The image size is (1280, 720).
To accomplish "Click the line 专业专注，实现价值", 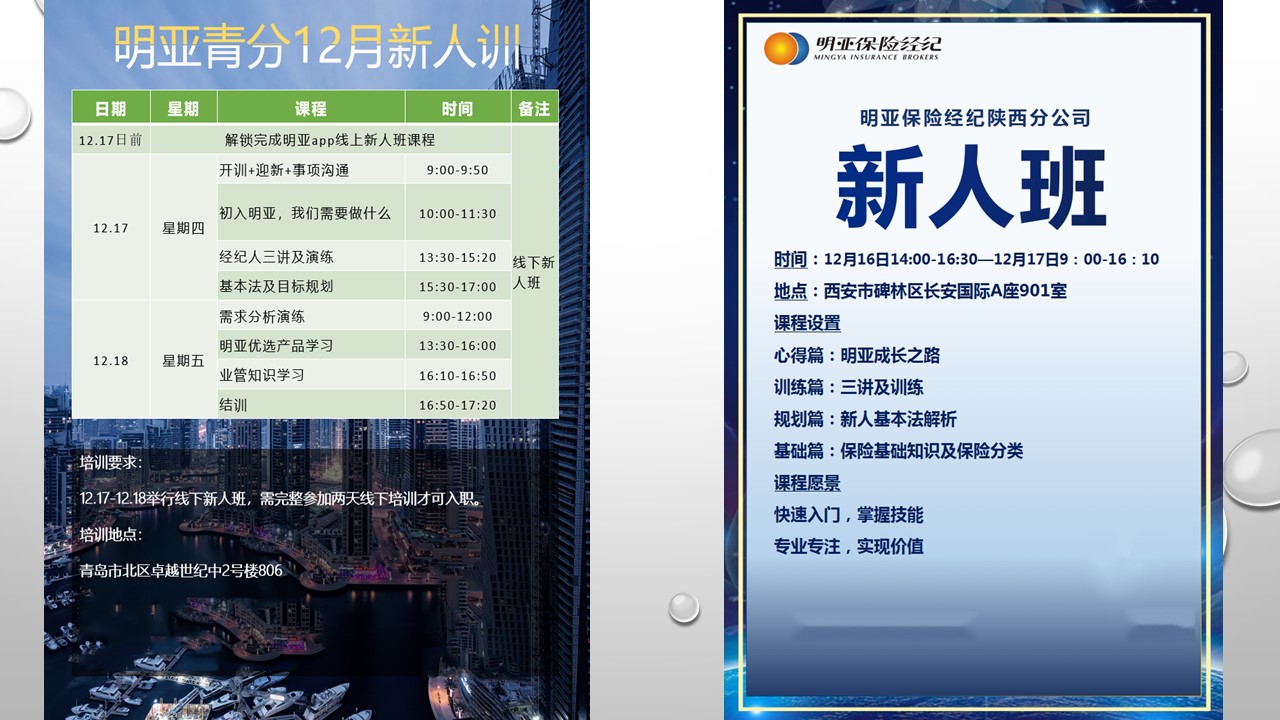I will 849,546.
